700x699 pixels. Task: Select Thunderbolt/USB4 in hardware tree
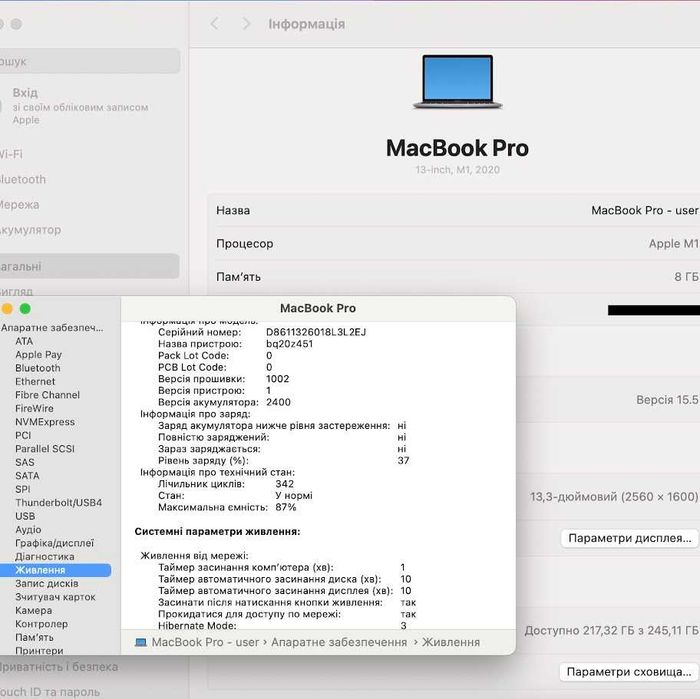pos(58,503)
